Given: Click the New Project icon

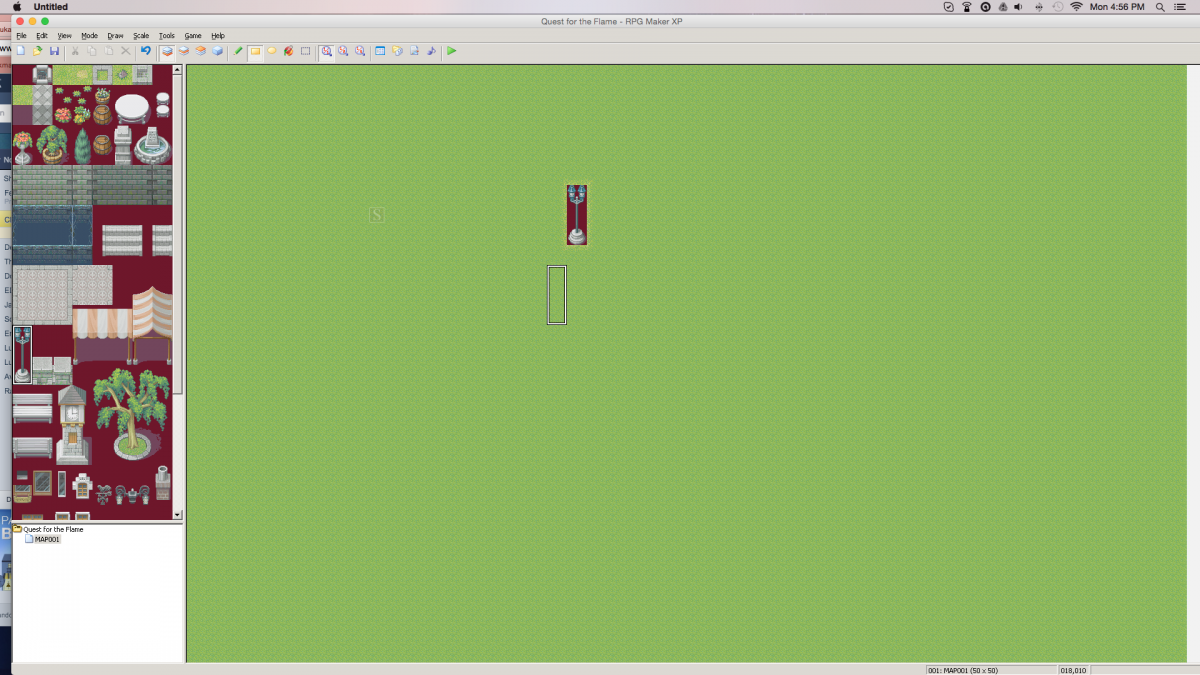Looking at the screenshot, I should [20, 51].
